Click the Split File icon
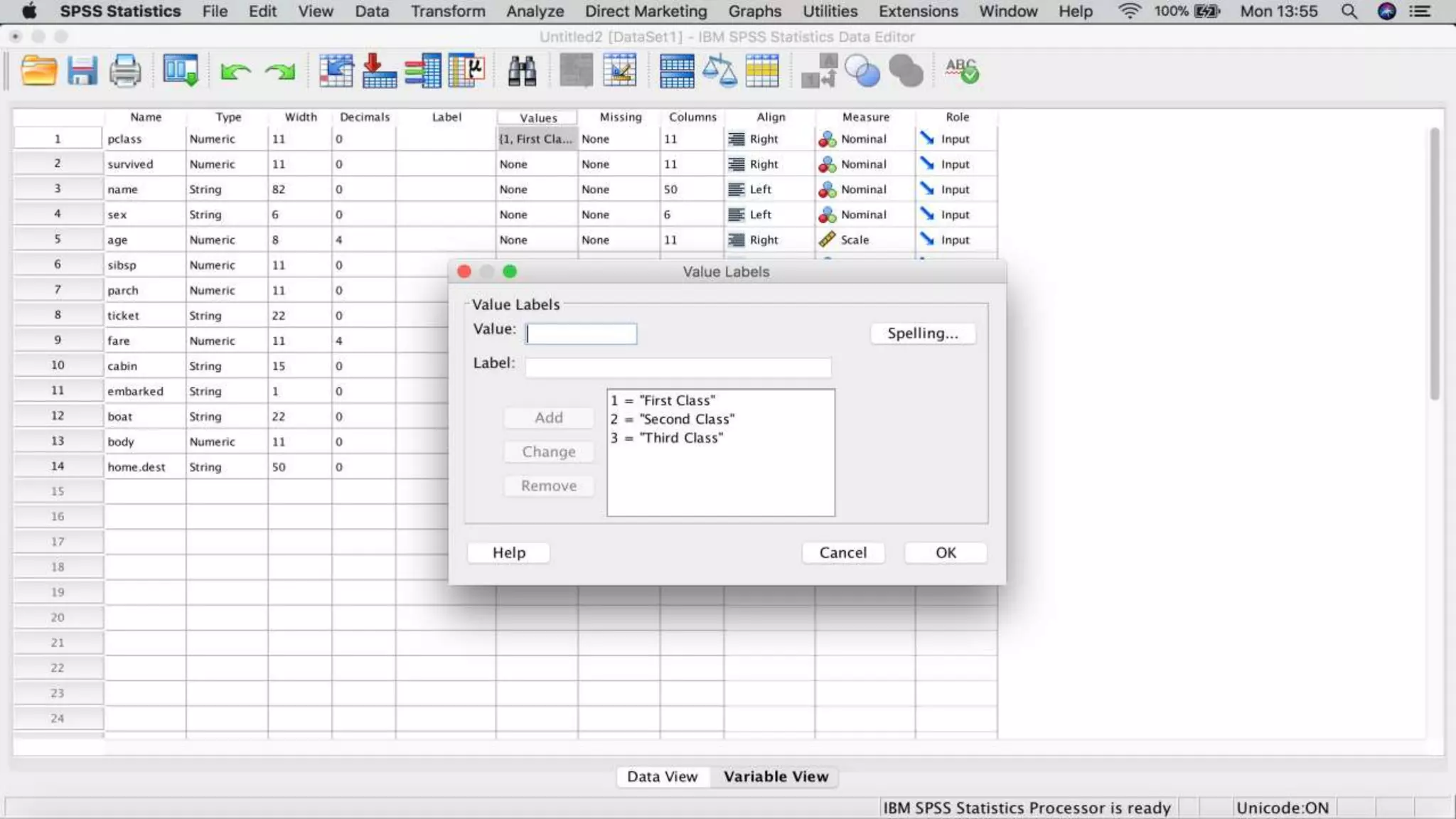Screen dimensions: 1456x819 click(676, 71)
